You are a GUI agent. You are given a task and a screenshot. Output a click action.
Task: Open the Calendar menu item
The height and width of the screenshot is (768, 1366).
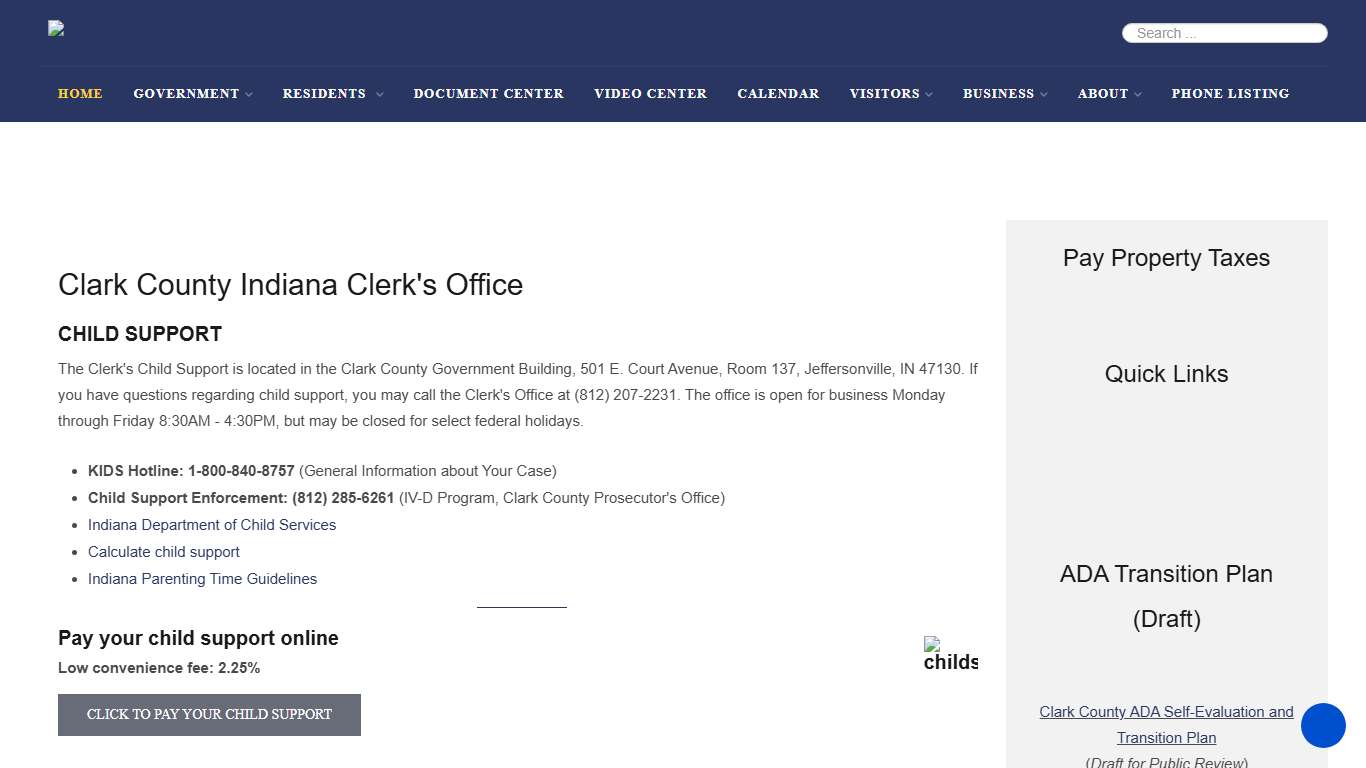[x=778, y=94]
